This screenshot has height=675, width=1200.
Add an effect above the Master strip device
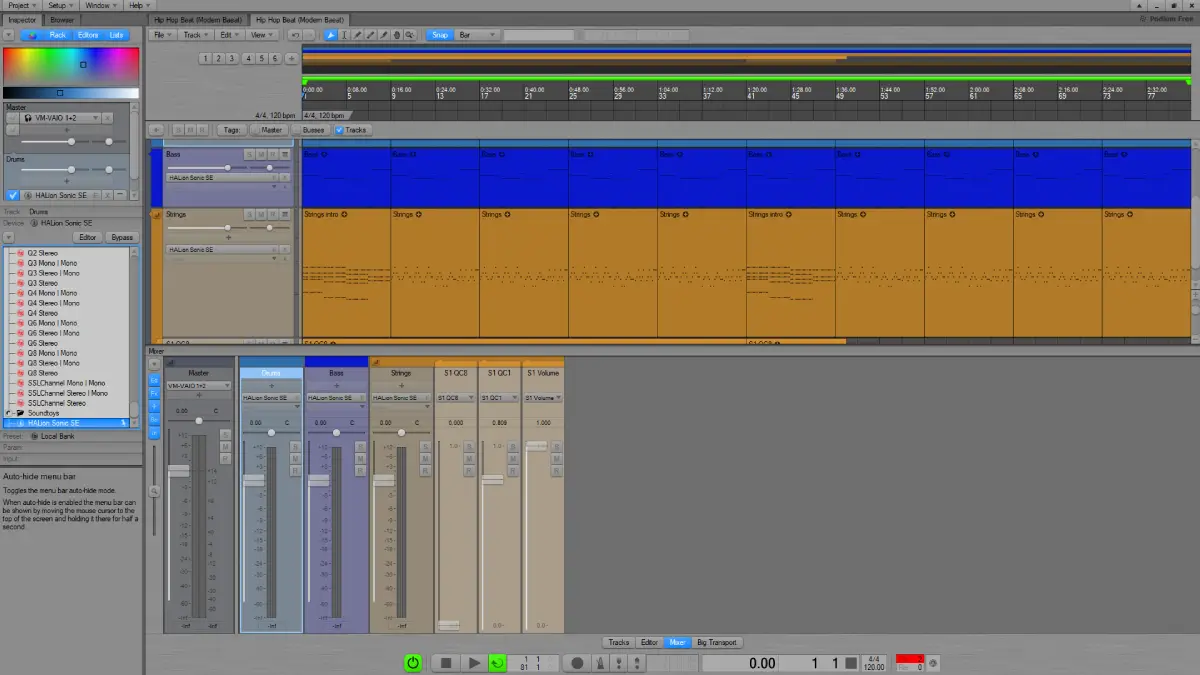click(x=199, y=396)
